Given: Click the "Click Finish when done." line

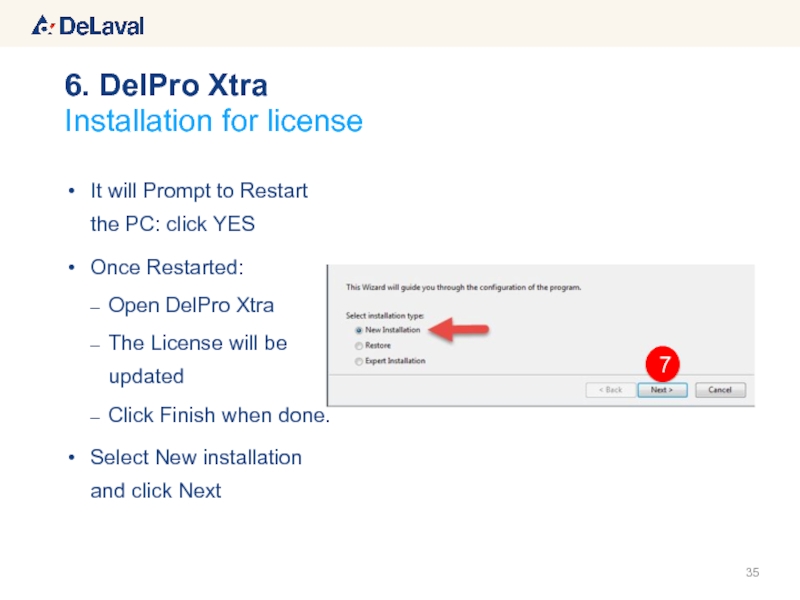Looking at the screenshot, I should pyautogui.click(x=218, y=414).
